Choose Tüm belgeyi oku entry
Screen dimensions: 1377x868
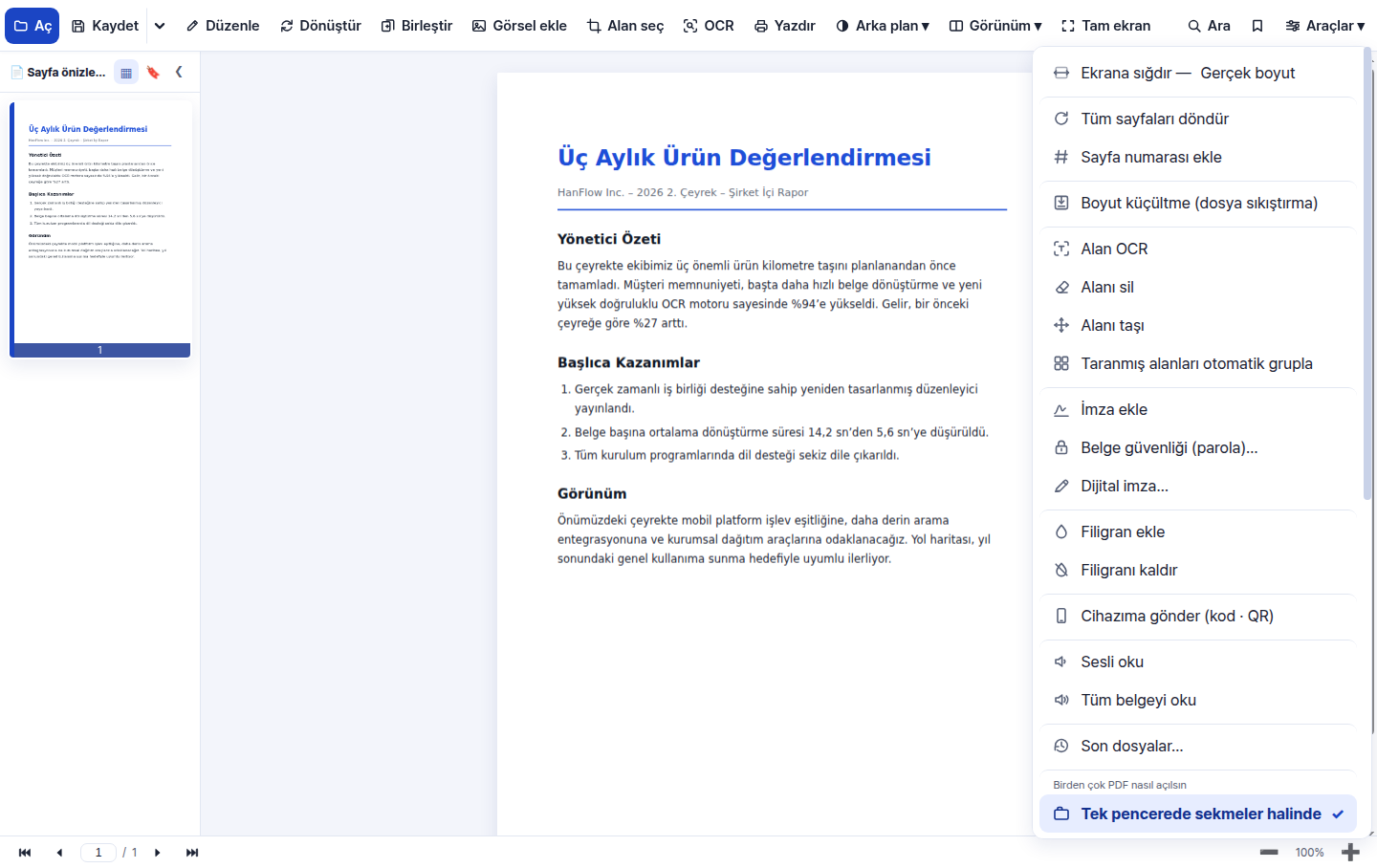click(x=1198, y=700)
